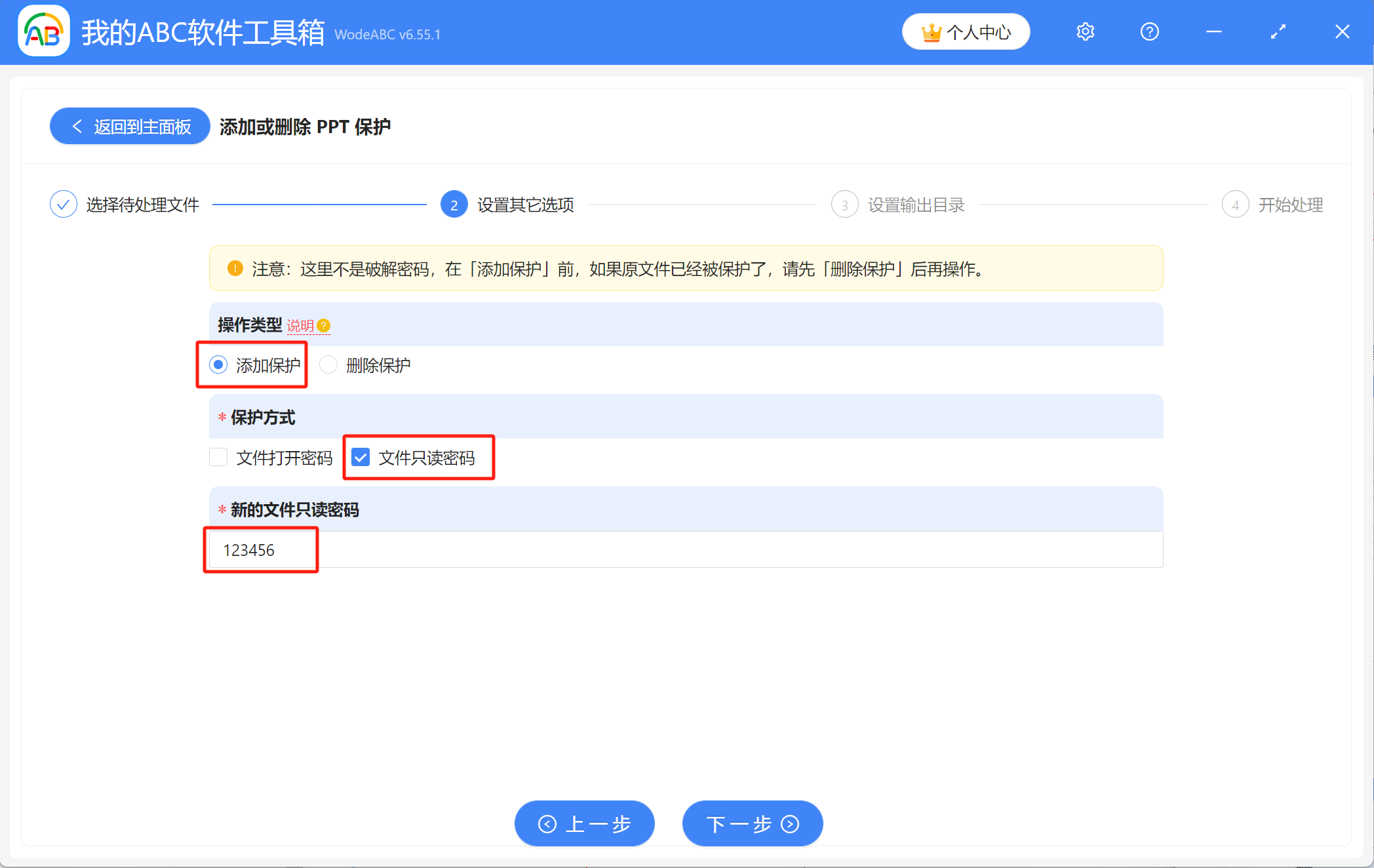Click step 2 设置其它选项 indicator
Viewport: 1374px width, 868px height.
453,204
